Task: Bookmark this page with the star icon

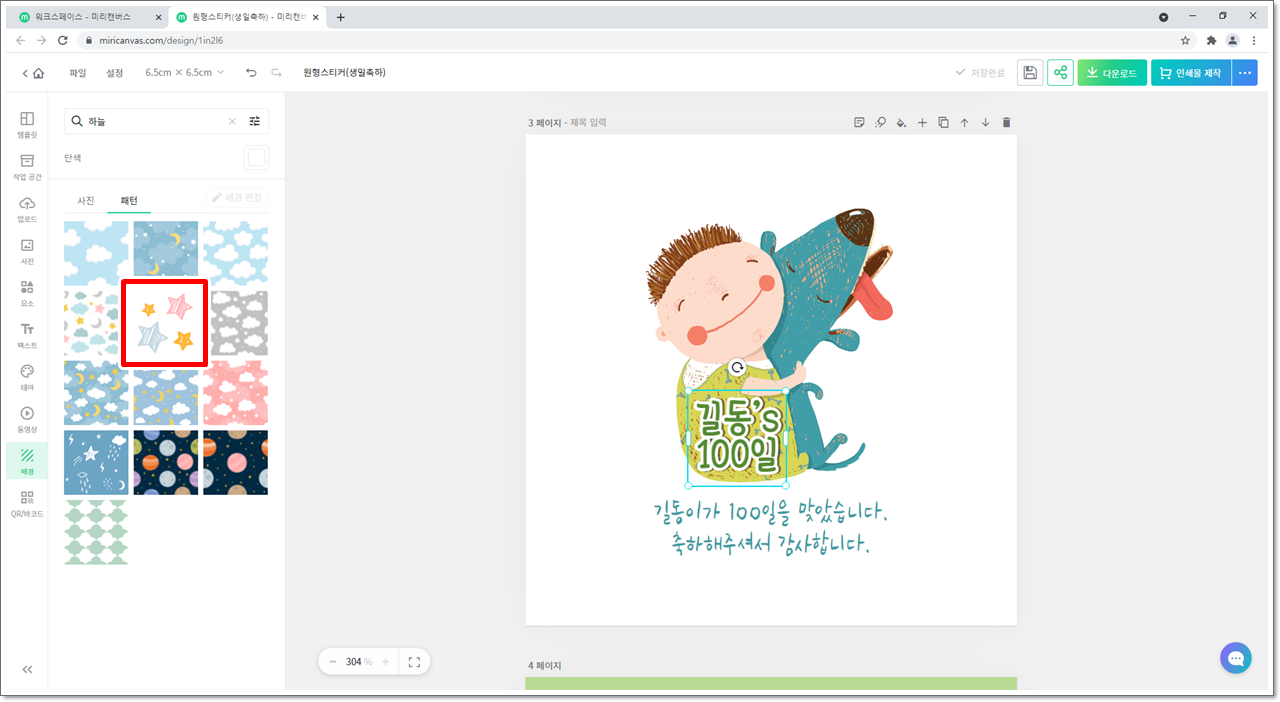Action: pyautogui.click(x=1185, y=40)
